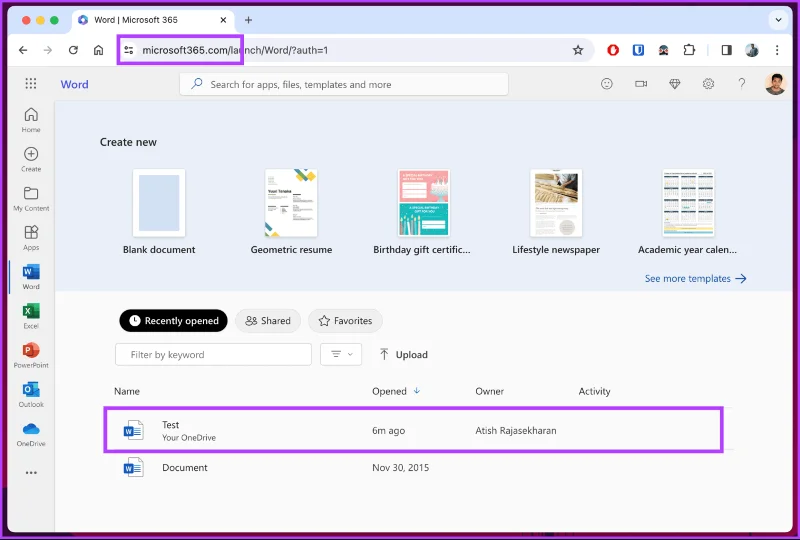Open the Chrome three-dot menu
Viewport: 800px width, 540px height.
click(777, 50)
